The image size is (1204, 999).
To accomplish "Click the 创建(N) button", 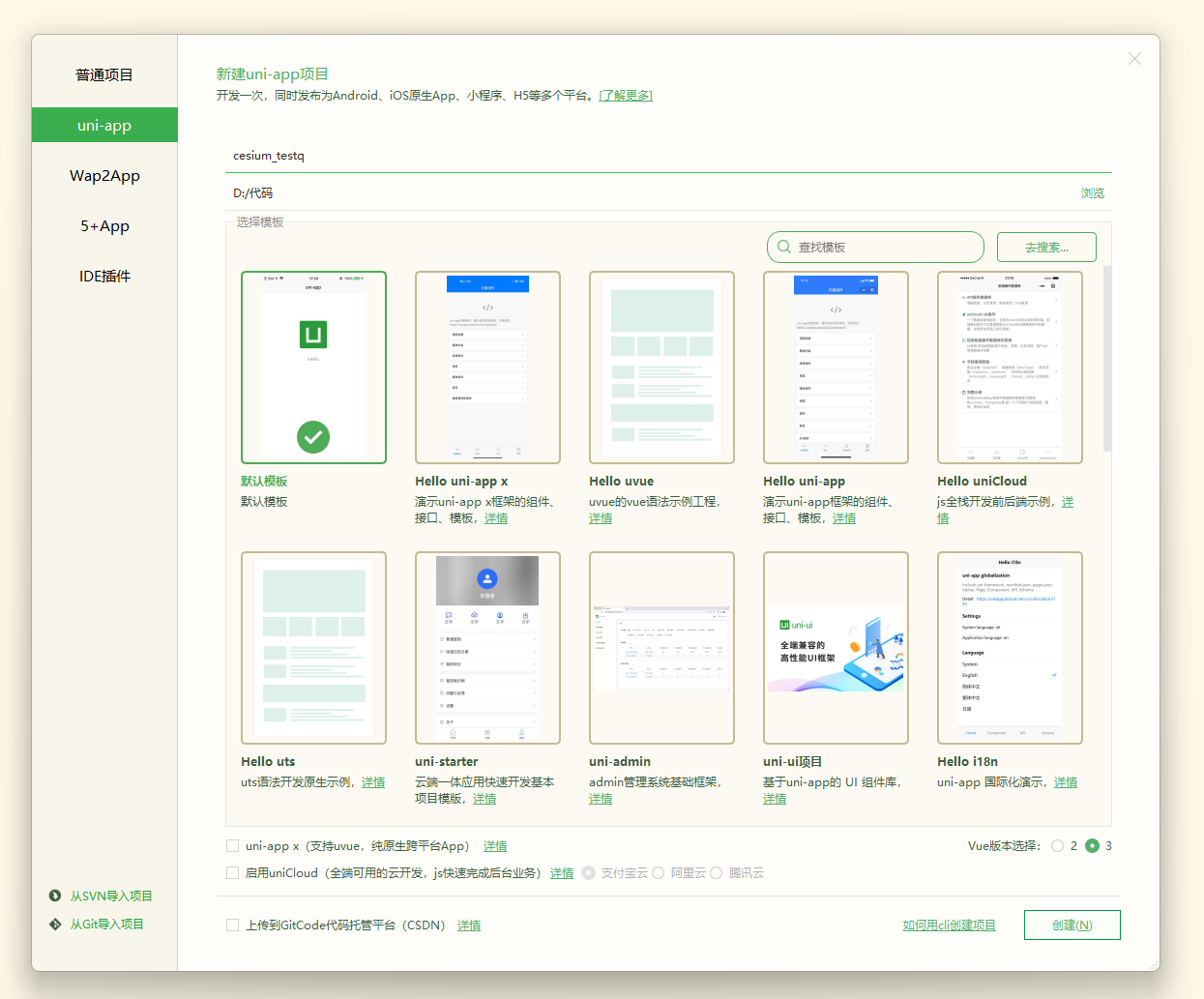I will click(1072, 925).
